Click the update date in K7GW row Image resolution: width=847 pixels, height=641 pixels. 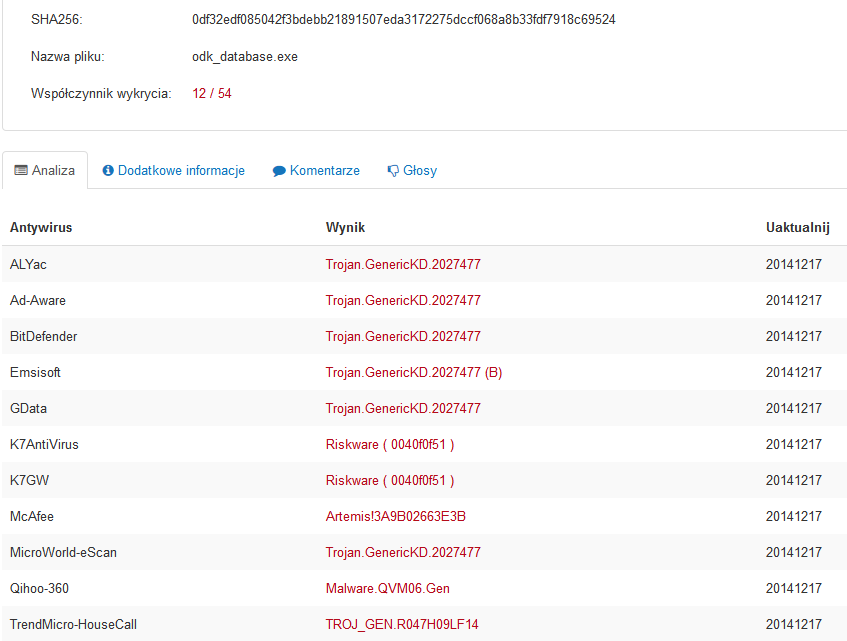click(794, 481)
